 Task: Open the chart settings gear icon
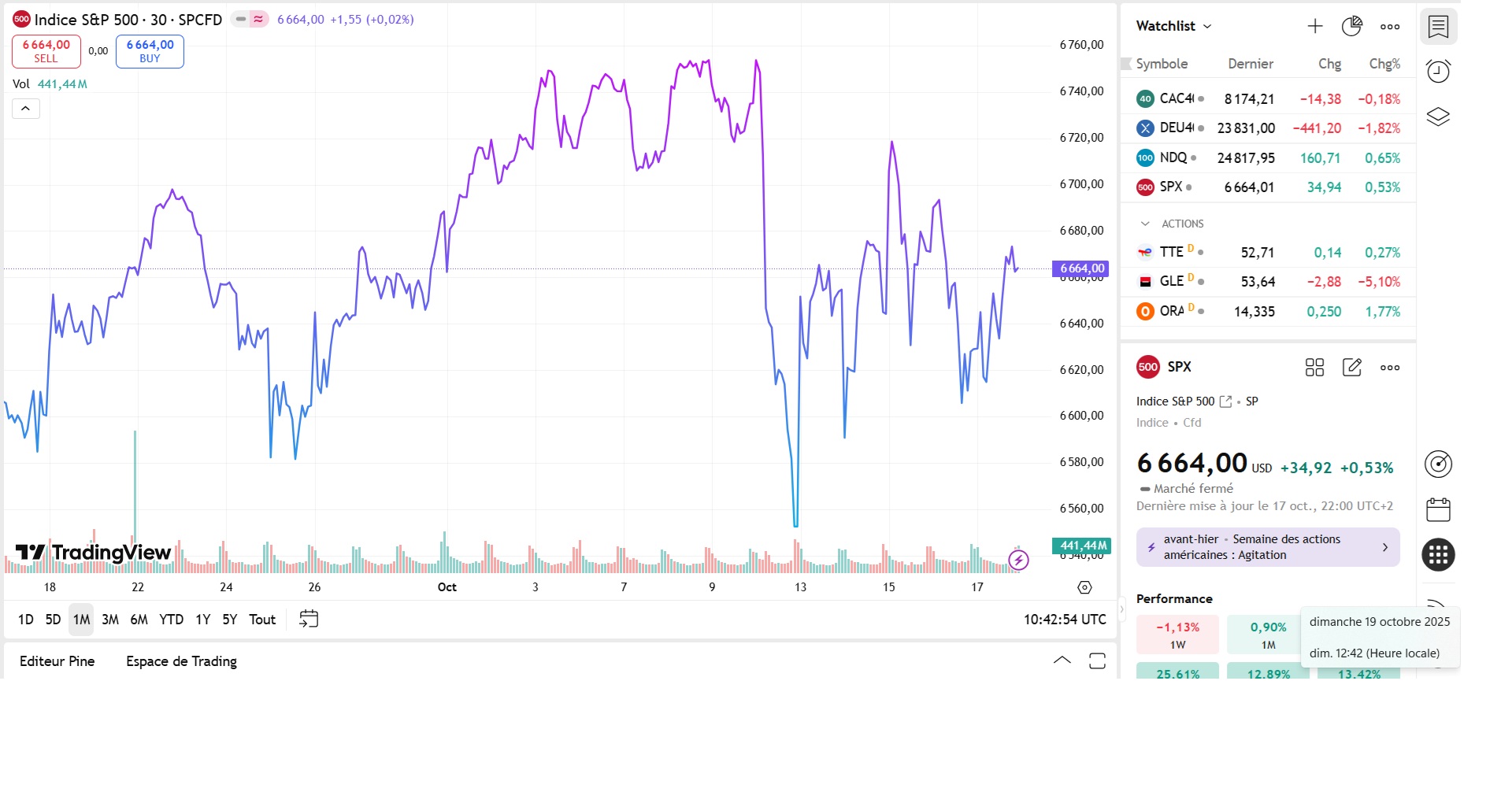point(1084,587)
